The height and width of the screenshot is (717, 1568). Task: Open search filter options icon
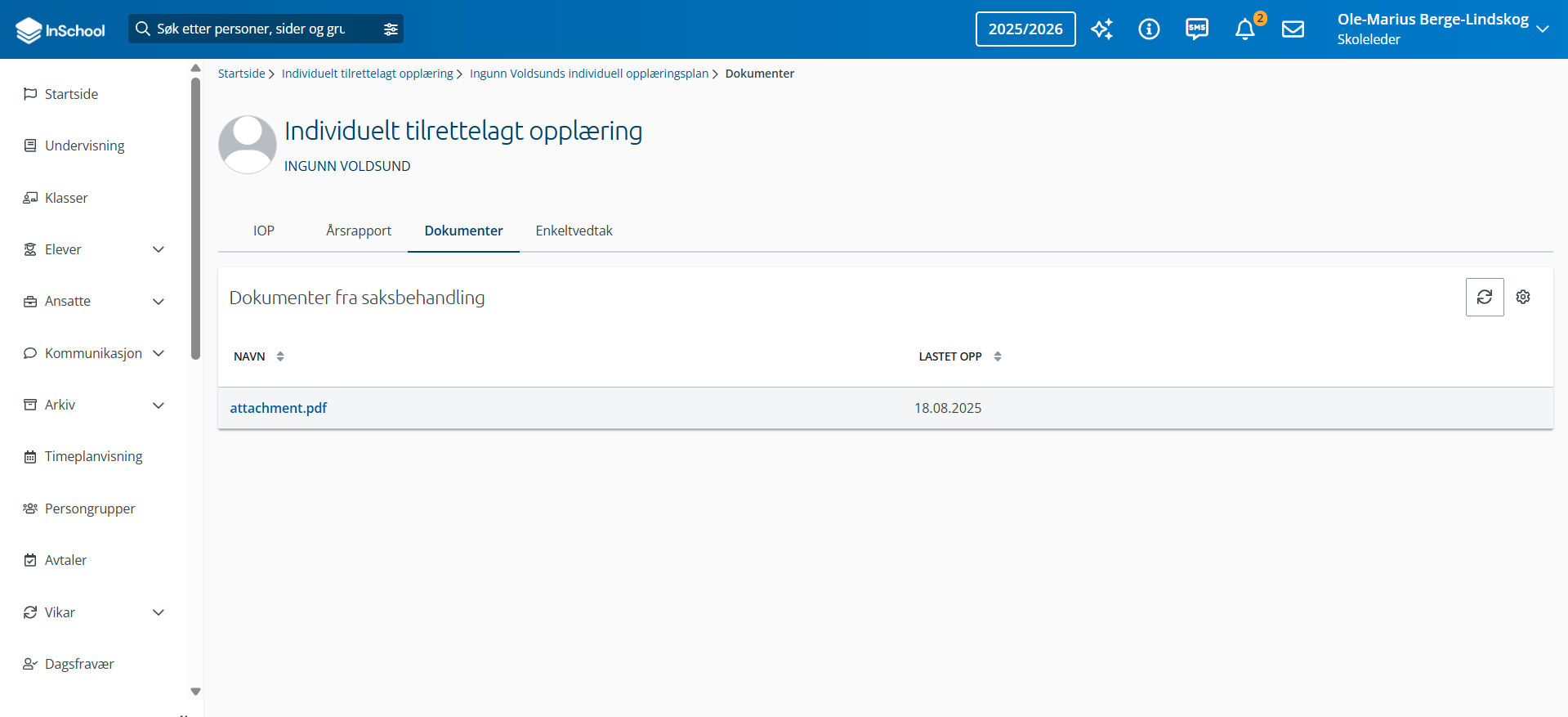pos(391,29)
